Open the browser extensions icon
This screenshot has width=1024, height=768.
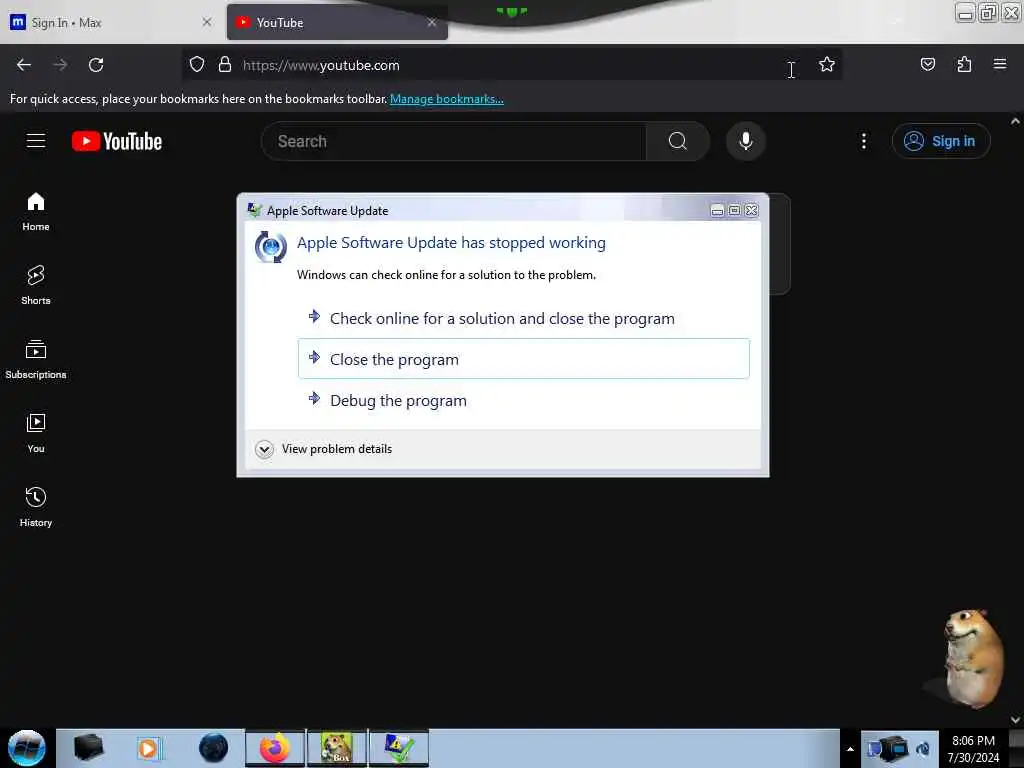[x=964, y=65]
